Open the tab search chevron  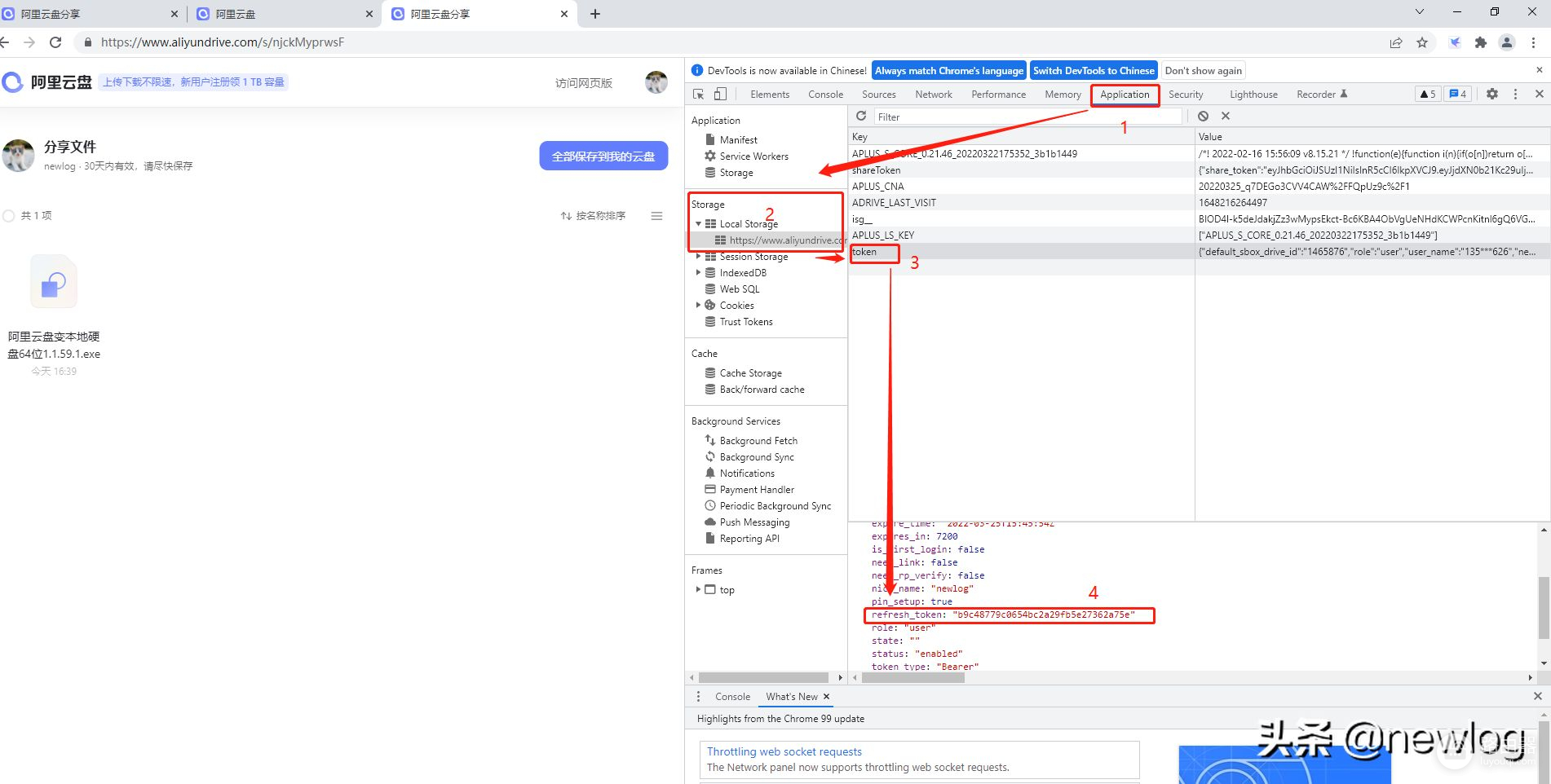(1420, 11)
